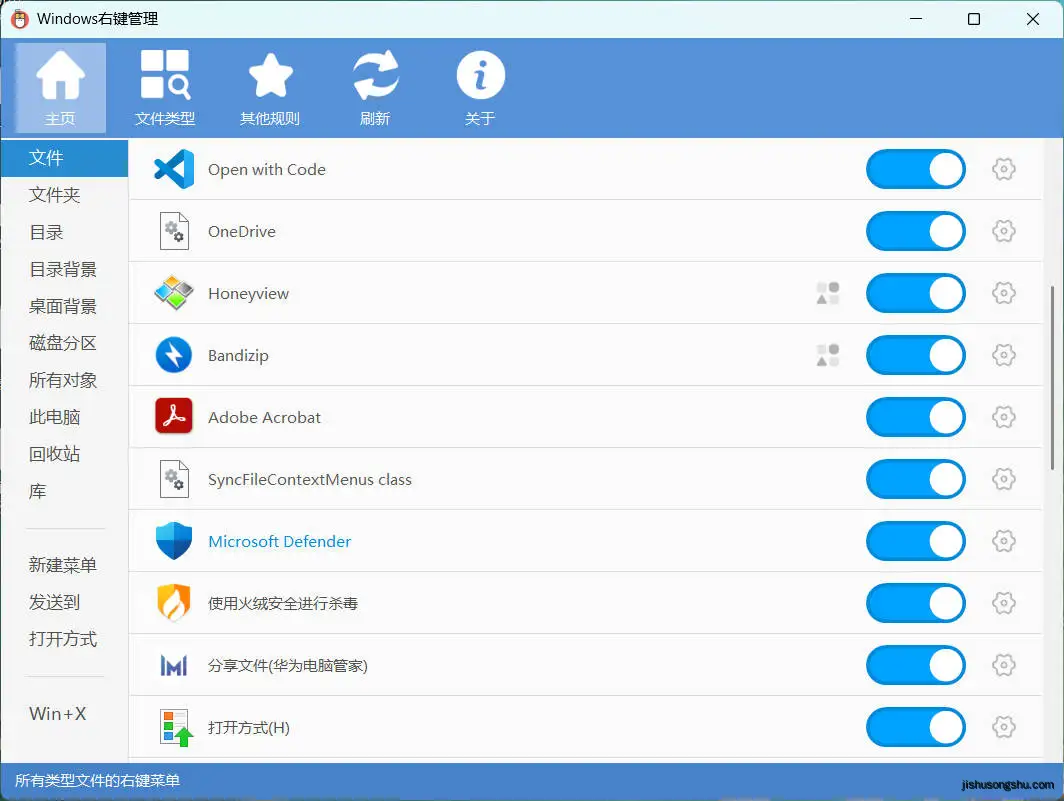Click the Huawei PC Manager icon
This screenshot has height=801, width=1064.
pyautogui.click(x=174, y=666)
